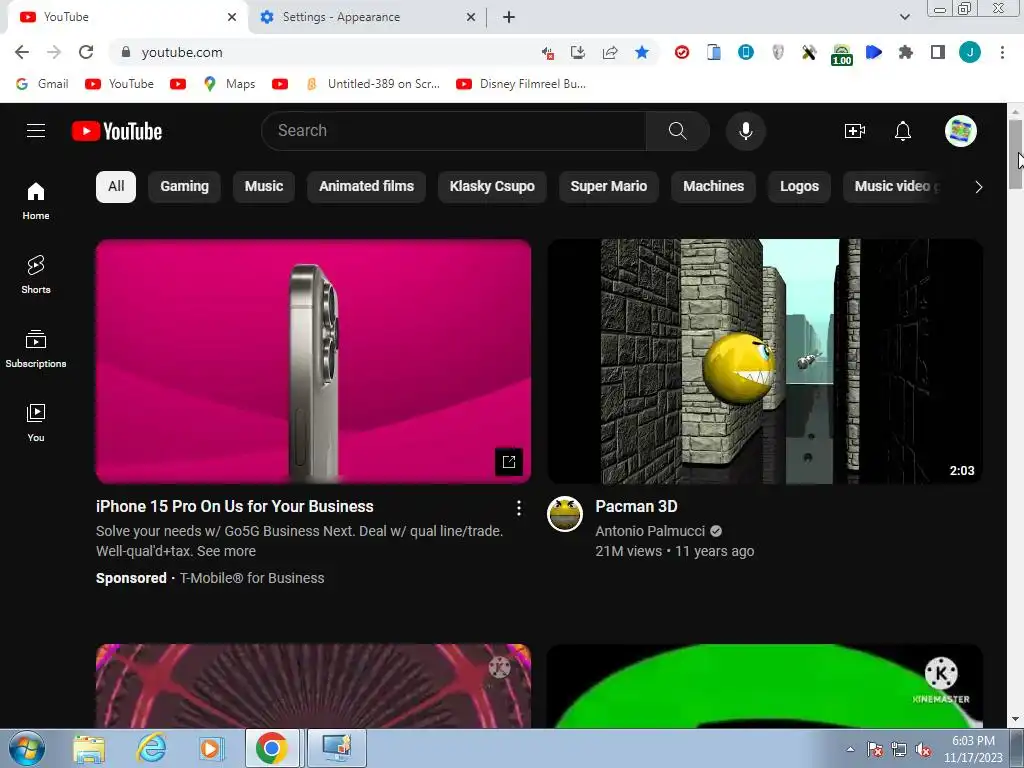Select the Music filter chip
This screenshot has height=768, width=1024.
(264, 187)
